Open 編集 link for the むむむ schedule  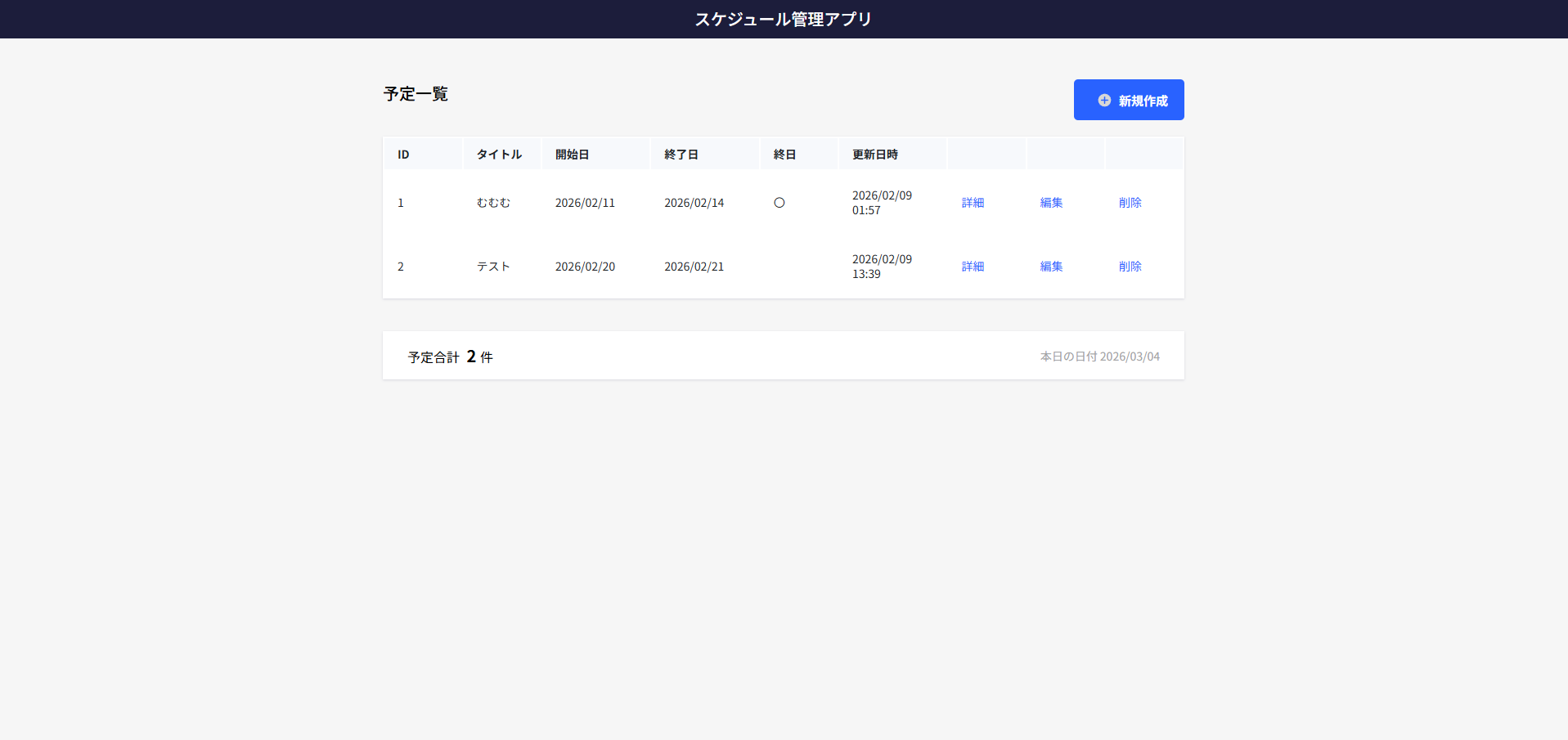tap(1051, 203)
